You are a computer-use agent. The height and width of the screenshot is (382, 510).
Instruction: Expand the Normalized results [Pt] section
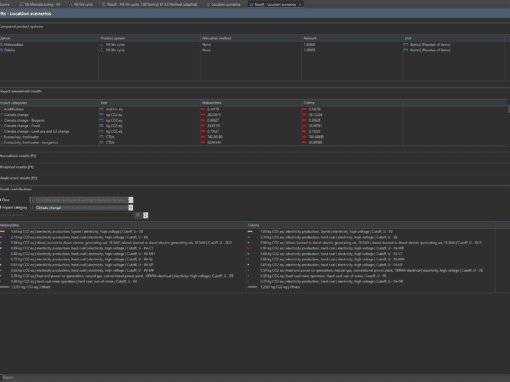tap(18, 156)
